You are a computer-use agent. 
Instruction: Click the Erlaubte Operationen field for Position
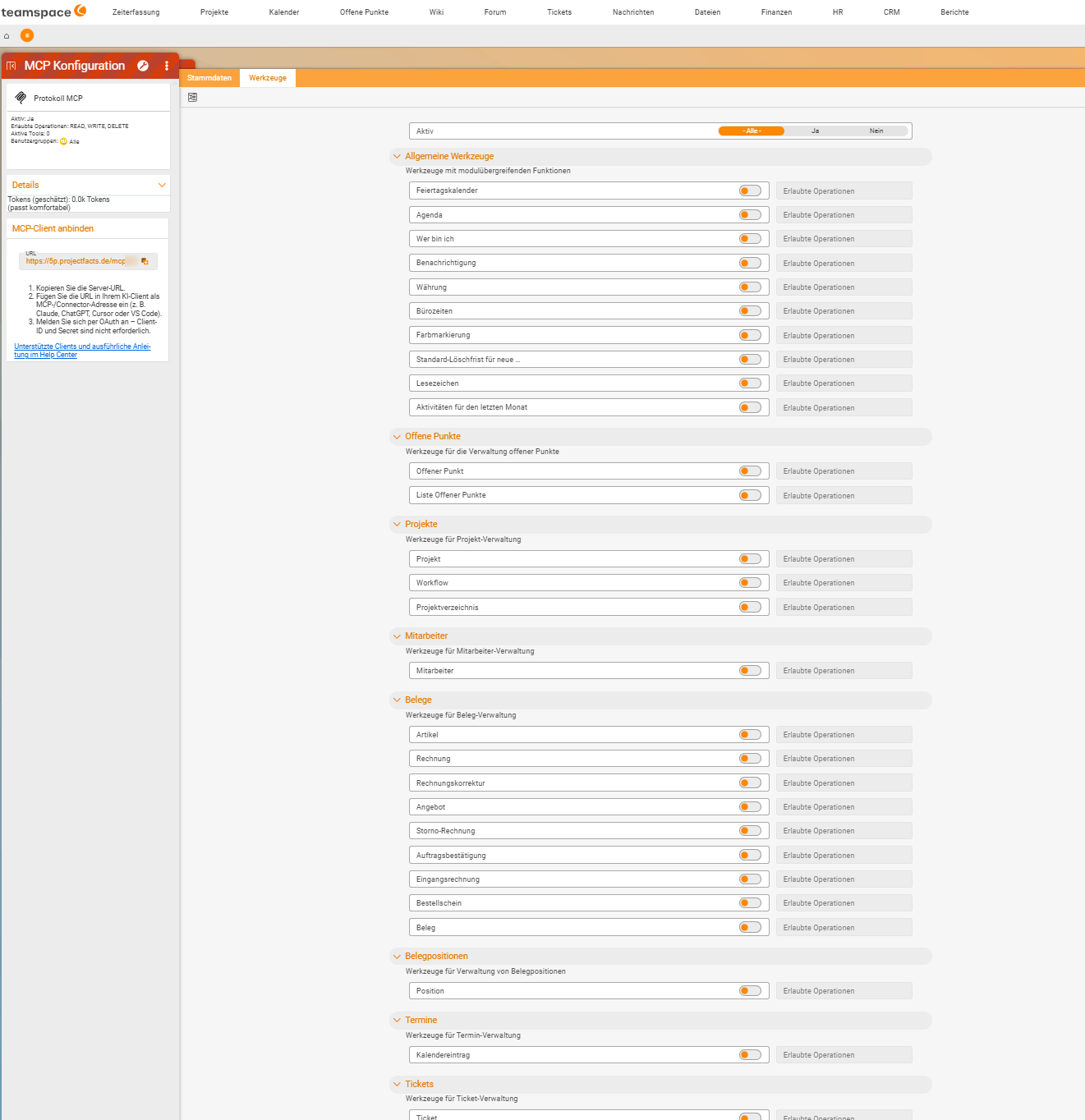pos(844,991)
